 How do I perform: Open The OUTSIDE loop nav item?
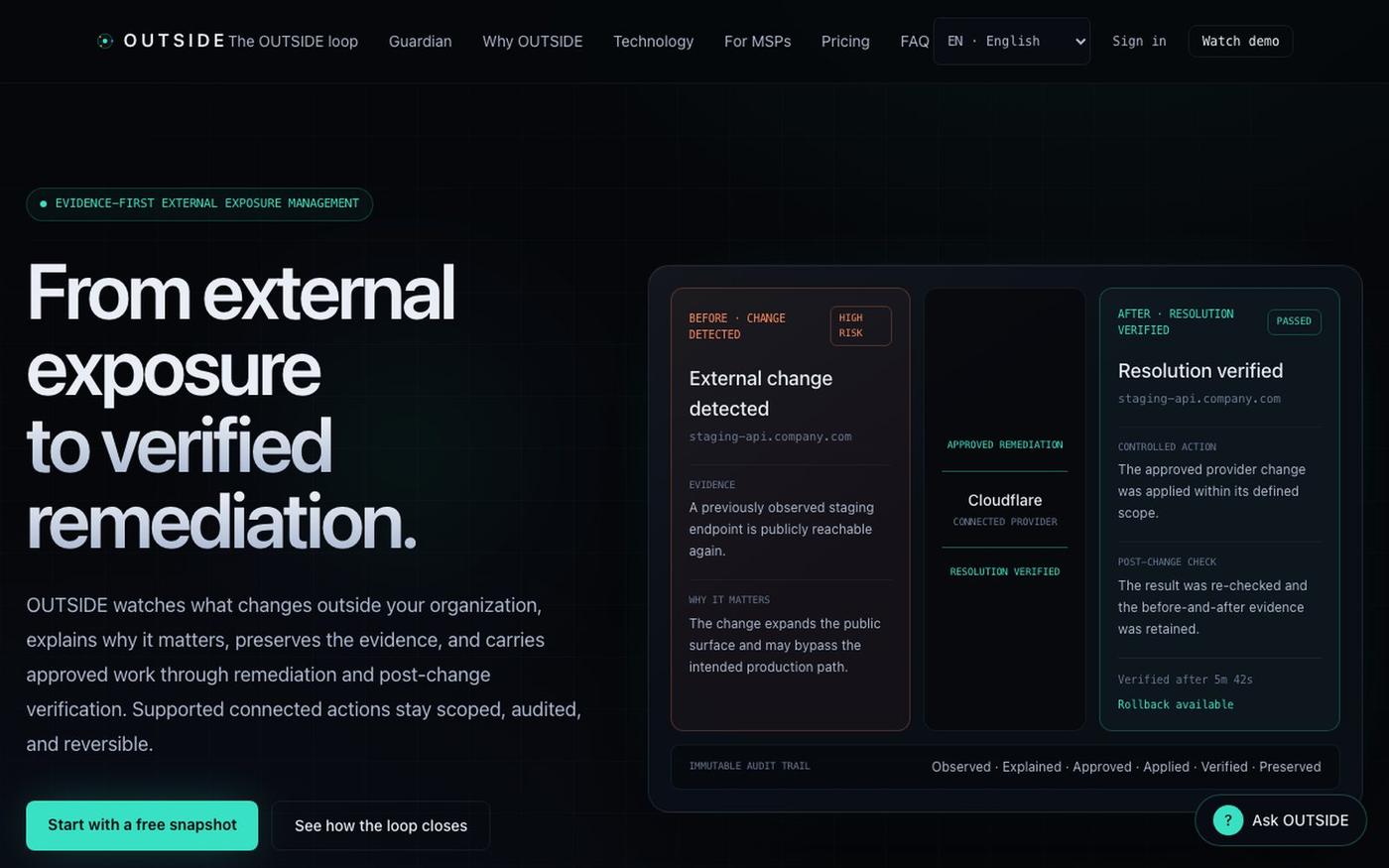coord(293,42)
